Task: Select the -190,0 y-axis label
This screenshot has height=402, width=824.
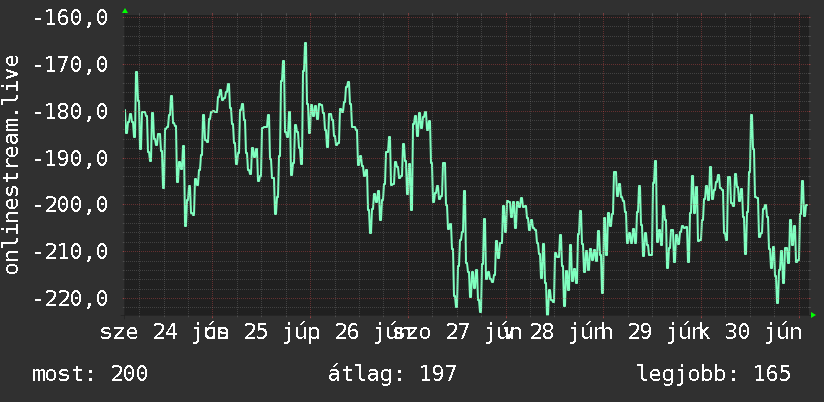Action: [70, 158]
